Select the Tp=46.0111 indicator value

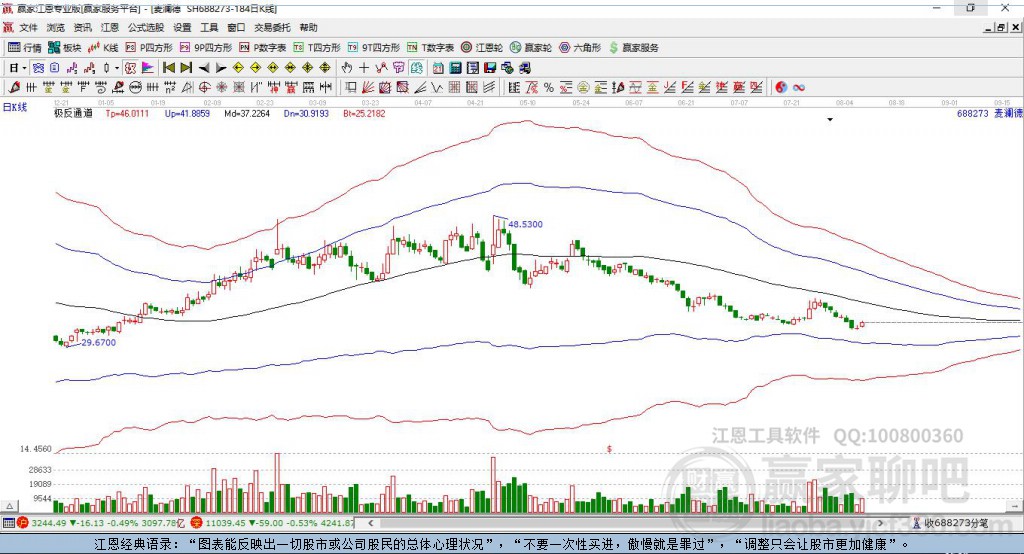tap(127, 113)
